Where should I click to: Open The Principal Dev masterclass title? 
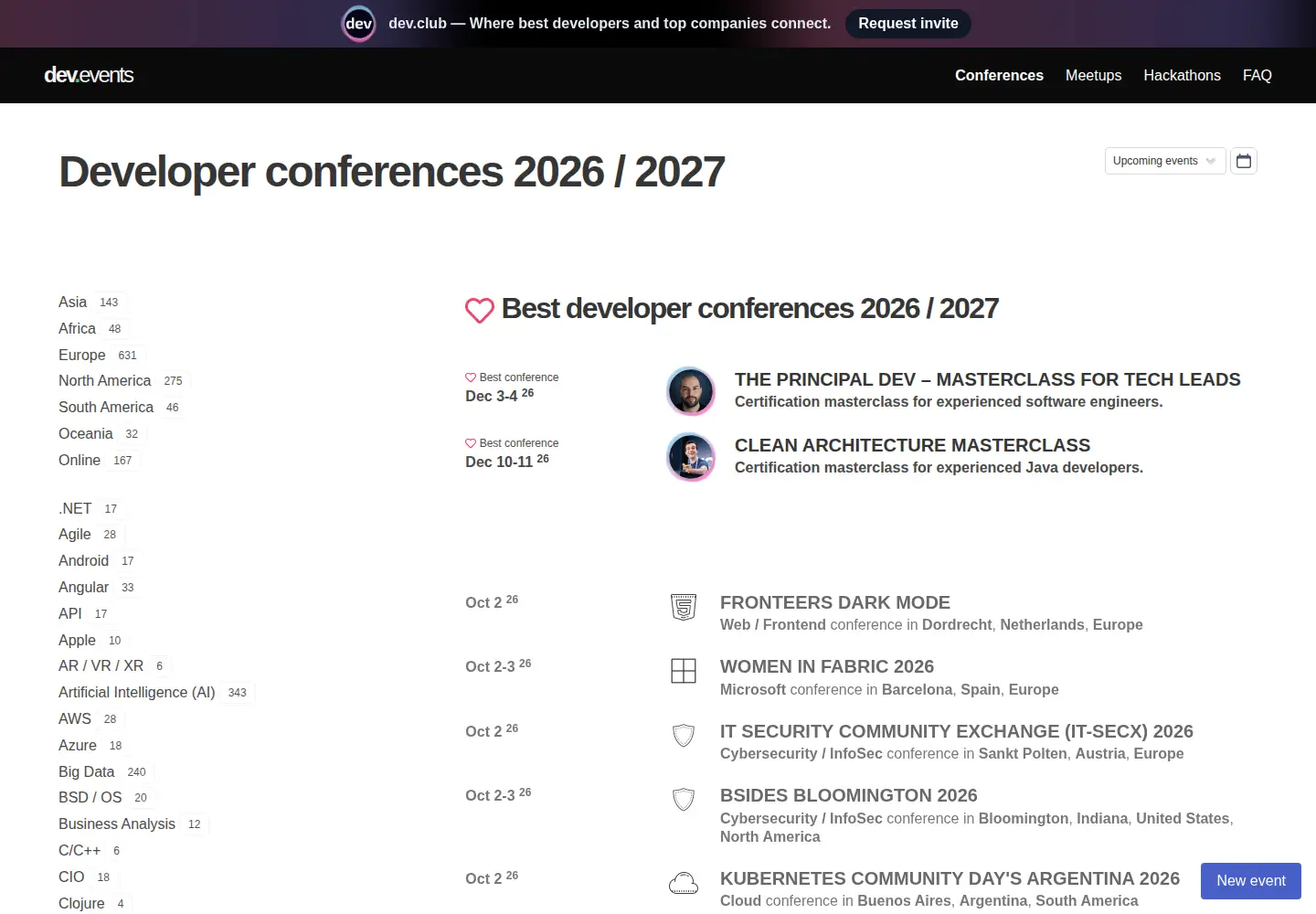tap(988, 379)
